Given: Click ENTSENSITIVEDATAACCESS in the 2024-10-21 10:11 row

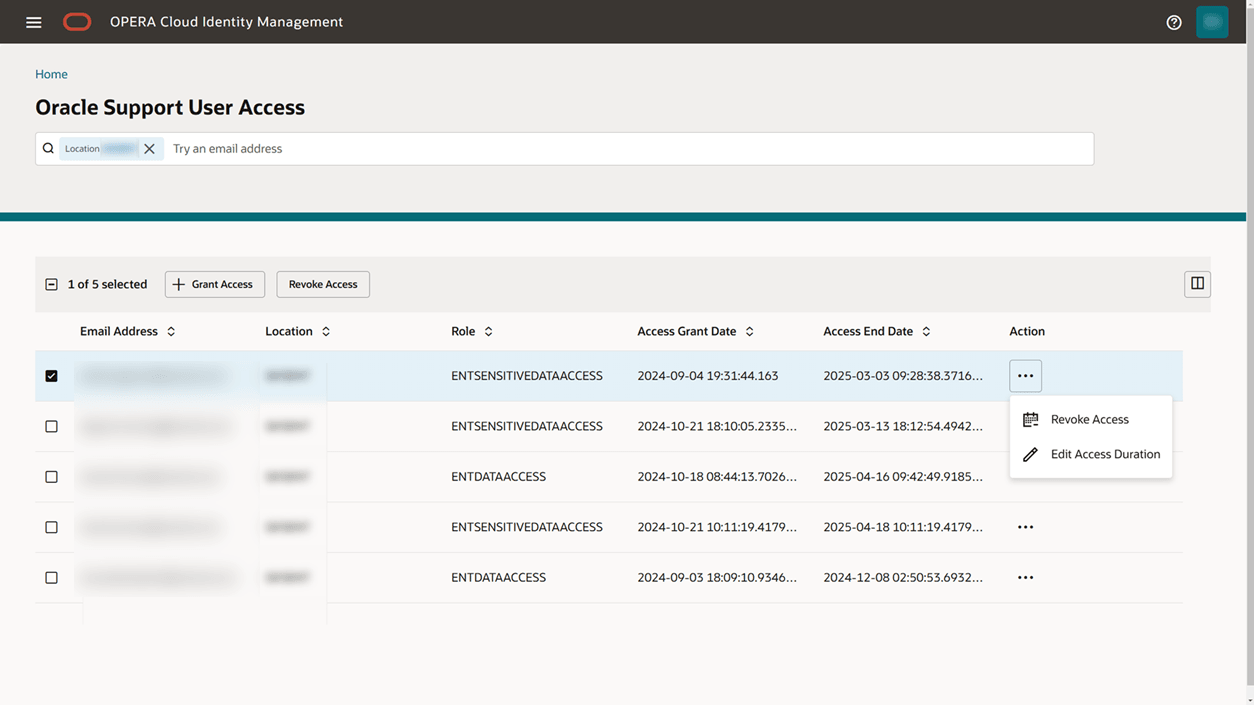Looking at the screenshot, I should (527, 527).
